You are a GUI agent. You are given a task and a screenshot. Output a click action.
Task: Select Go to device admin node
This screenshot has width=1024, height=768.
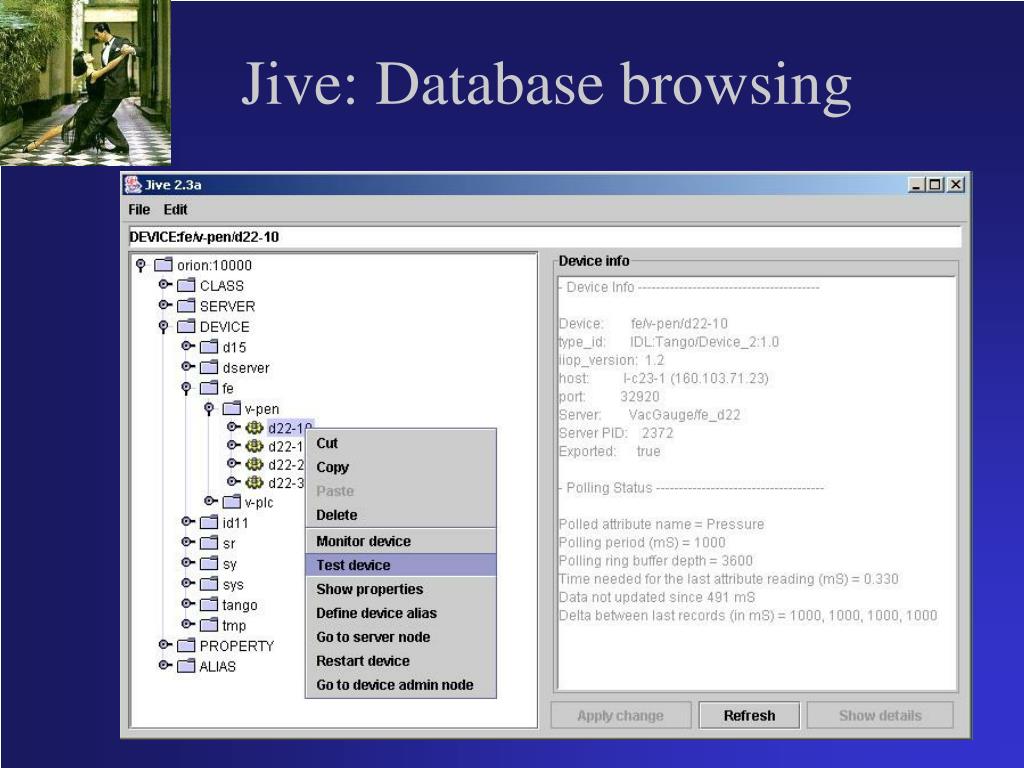401,685
